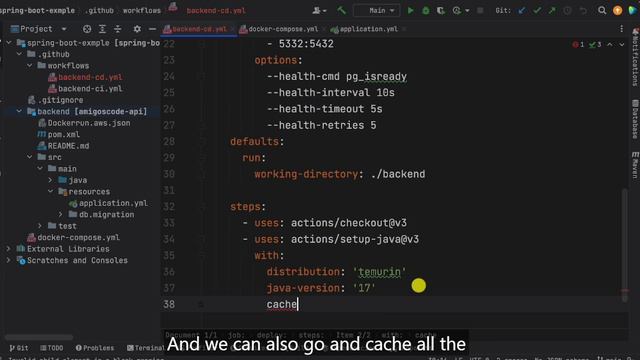Select pom.xml in project tree
The image size is (640, 360).
pyautogui.click(x=59, y=134)
